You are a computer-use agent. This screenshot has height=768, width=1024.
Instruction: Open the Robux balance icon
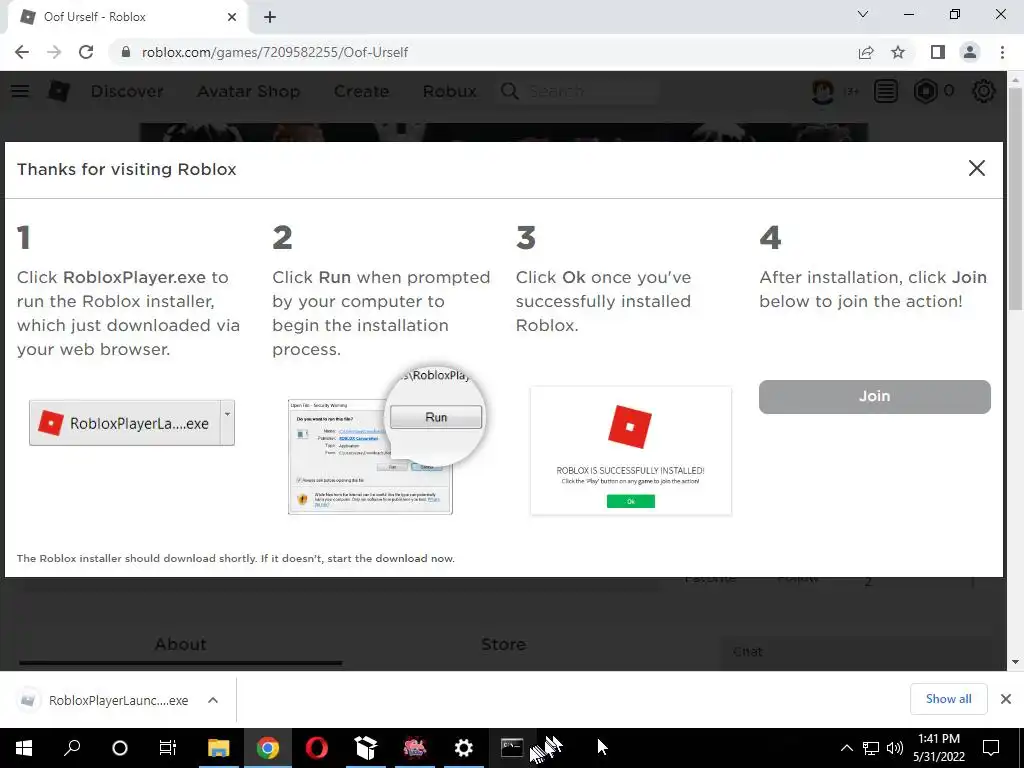[925, 91]
